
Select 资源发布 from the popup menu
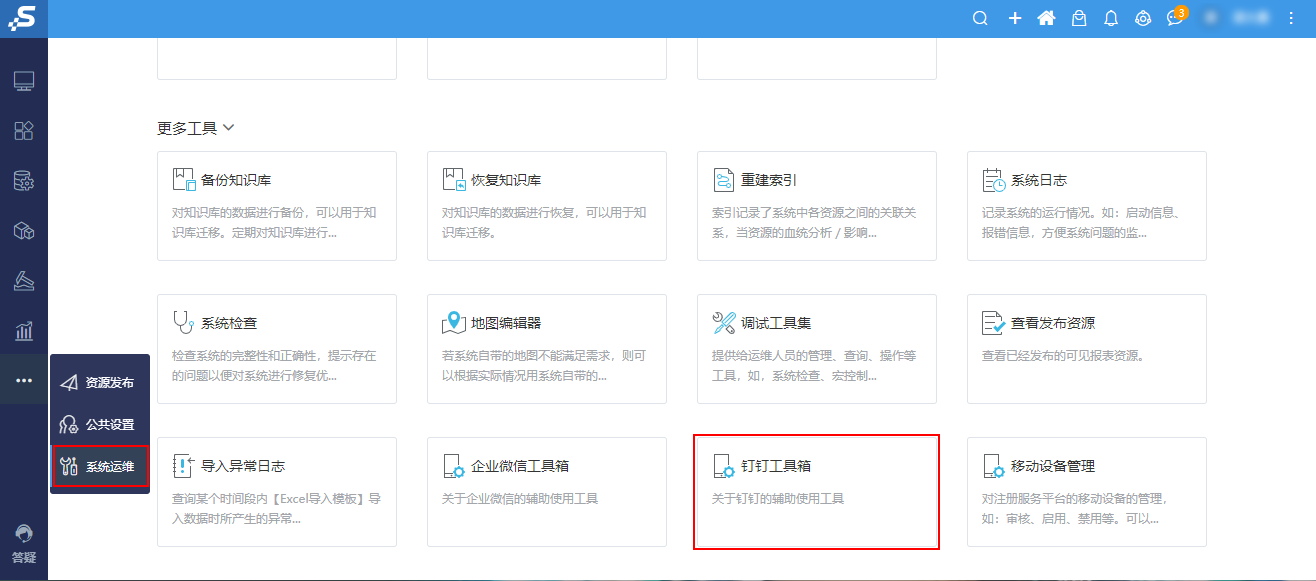tap(100, 383)
